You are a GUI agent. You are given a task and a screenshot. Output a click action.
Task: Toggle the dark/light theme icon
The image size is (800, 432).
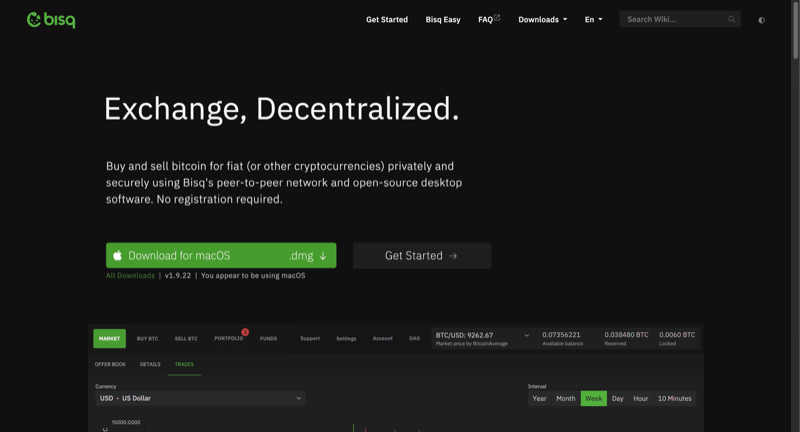761,20
